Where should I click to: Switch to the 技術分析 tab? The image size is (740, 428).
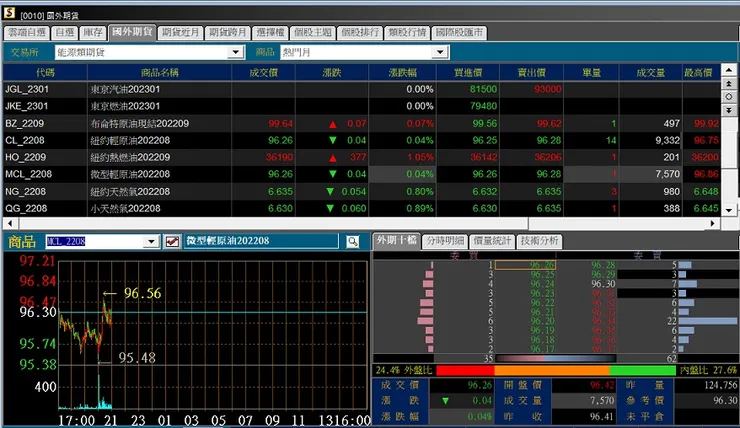tap(539, 241)
